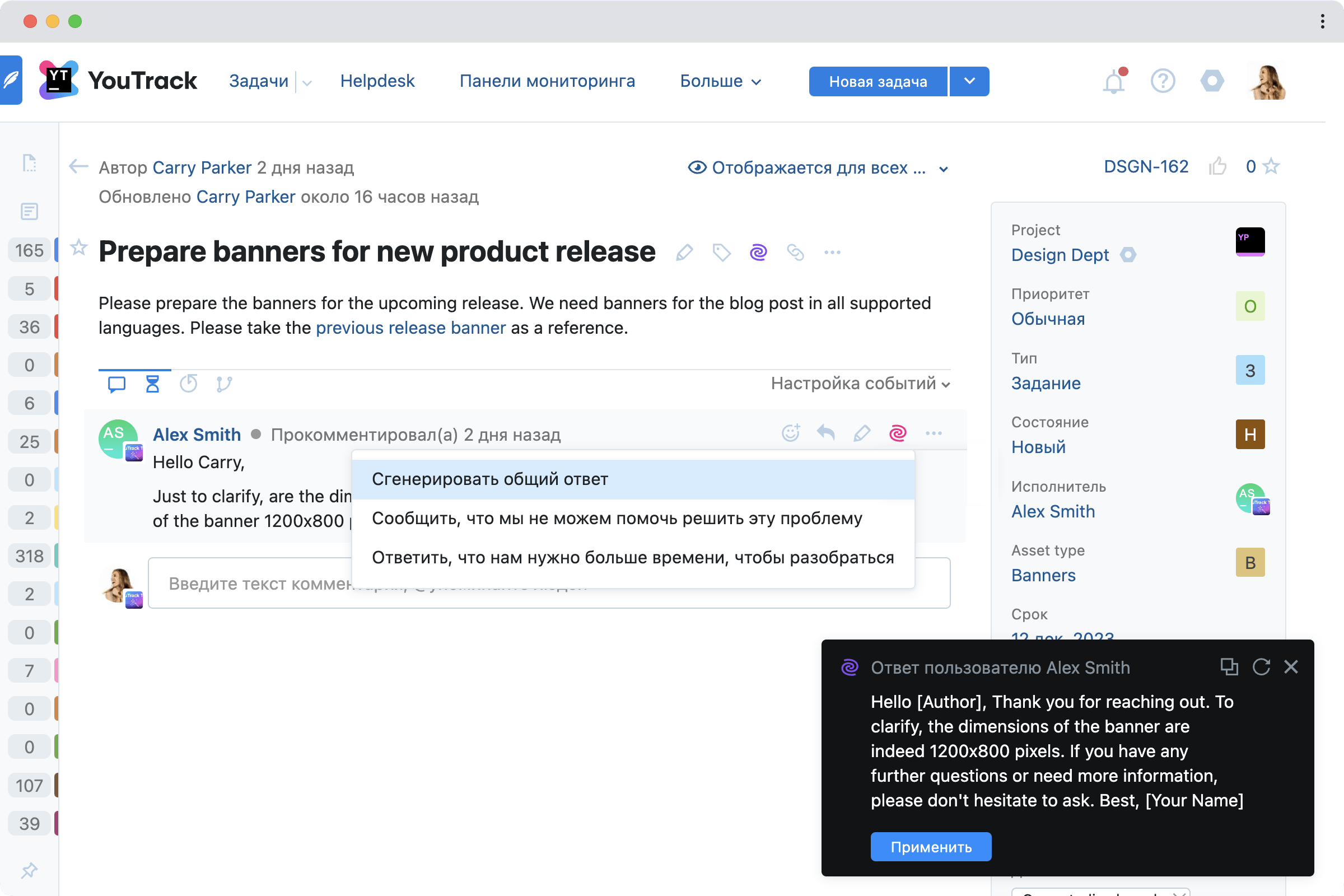Click the green 'O' priority color badge
1344x896 pixels.
coord(1250,306)
